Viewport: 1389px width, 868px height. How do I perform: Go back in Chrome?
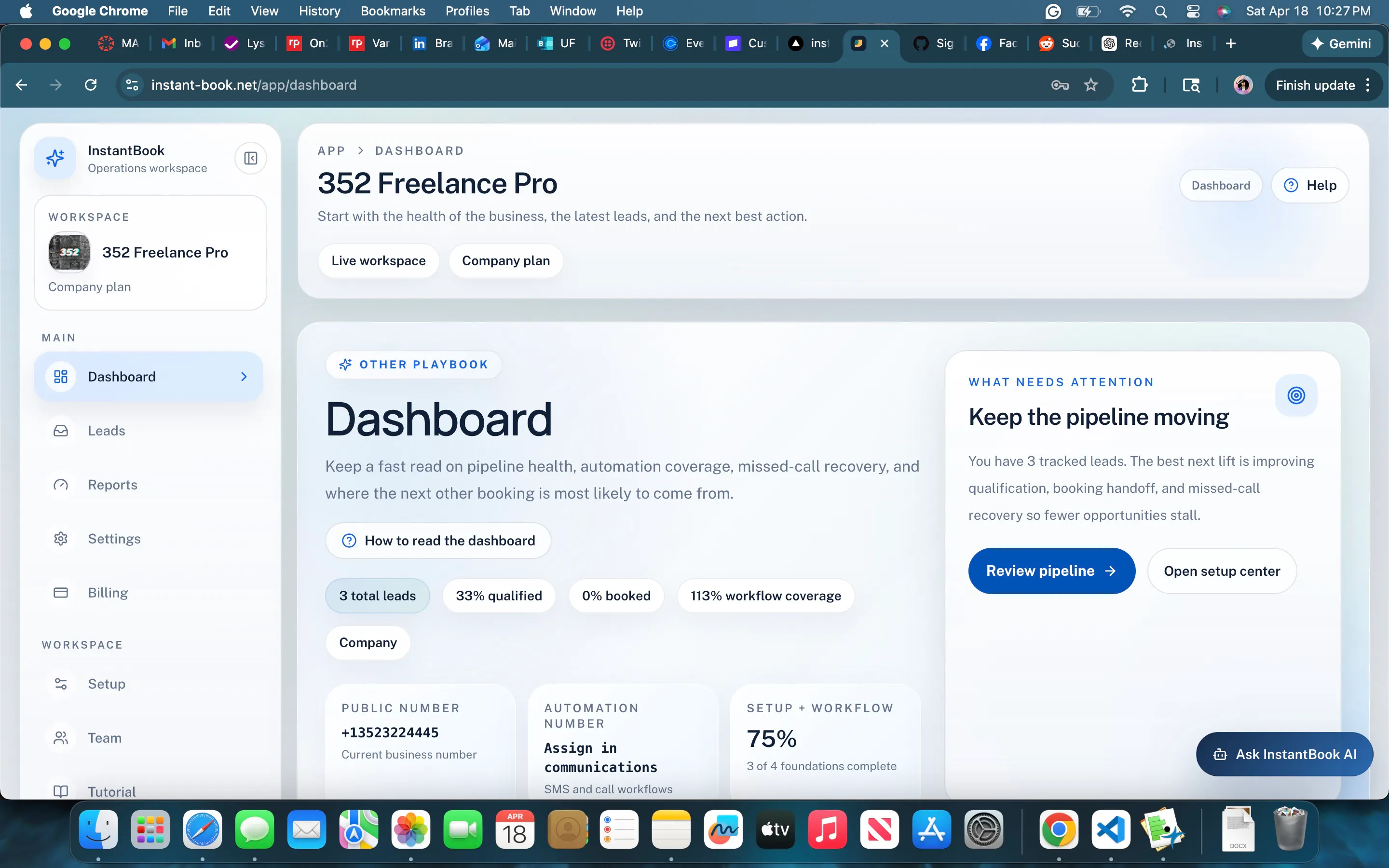tap(21, 85)
